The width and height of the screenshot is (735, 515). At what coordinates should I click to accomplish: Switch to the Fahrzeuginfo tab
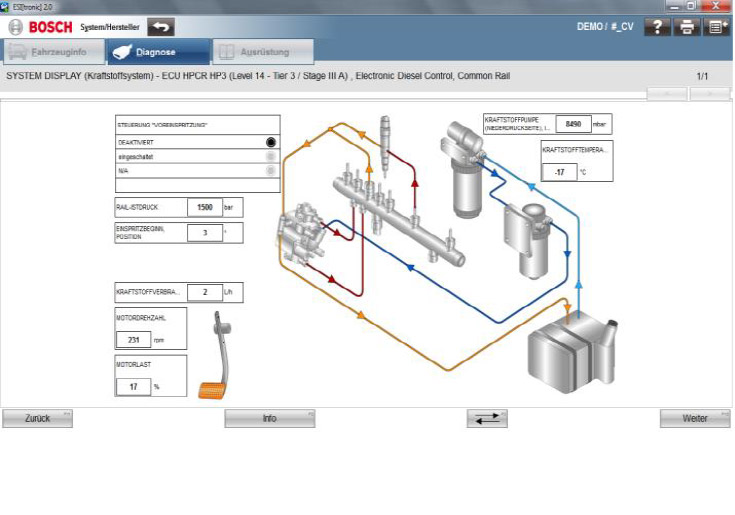click(53, 52)
